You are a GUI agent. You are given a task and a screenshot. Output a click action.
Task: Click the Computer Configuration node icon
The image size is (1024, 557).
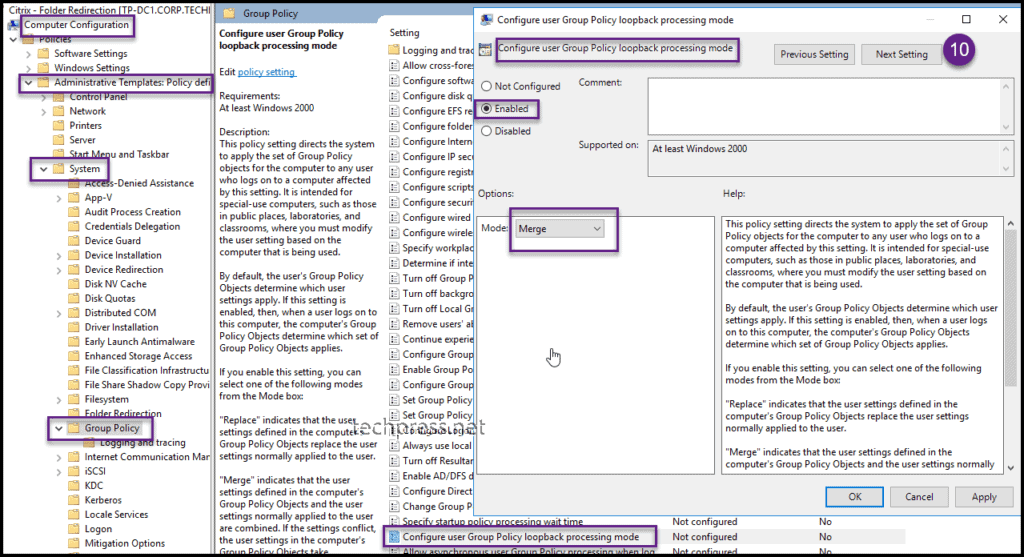(14, 25)
